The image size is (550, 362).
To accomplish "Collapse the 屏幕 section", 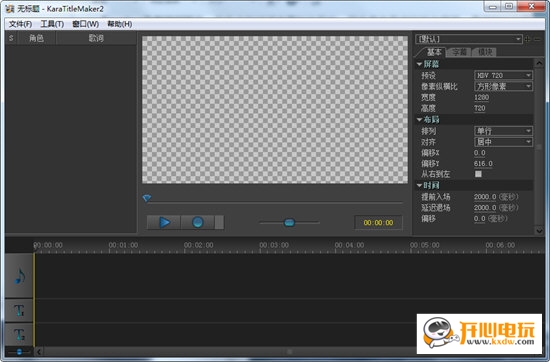I will [x=420, y=64].
